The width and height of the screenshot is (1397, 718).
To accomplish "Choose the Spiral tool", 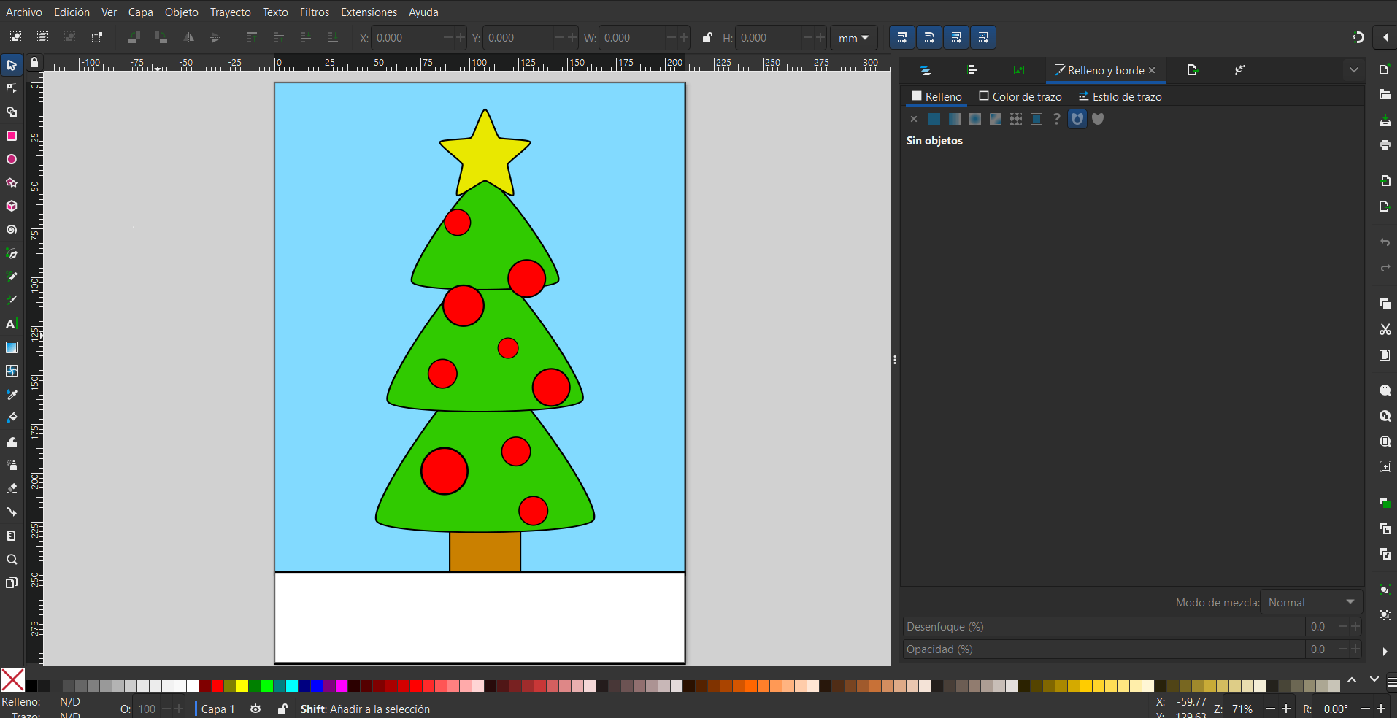I will pos(12,229).
